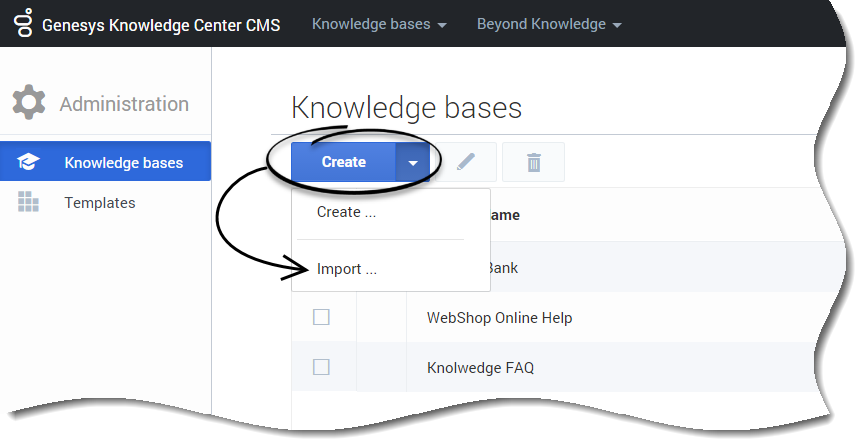Click the Genesys Knowledge Center CMS title
Screen dimensions: 863x447
161,24
